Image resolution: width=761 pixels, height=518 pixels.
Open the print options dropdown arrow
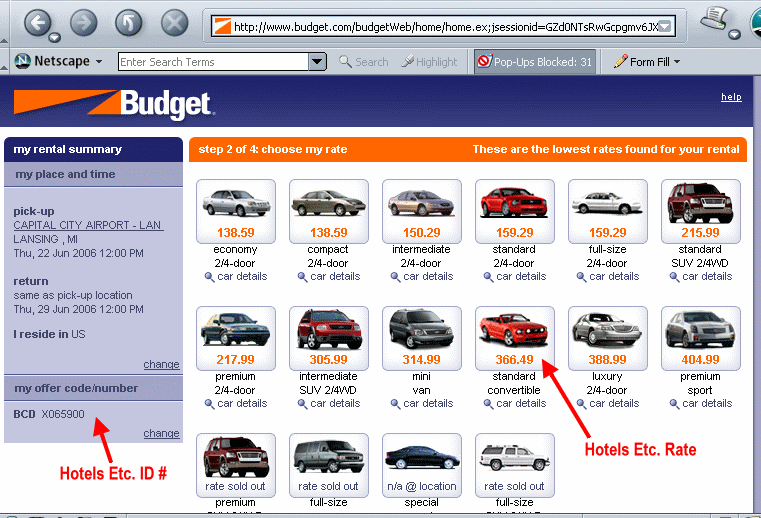point(735,34)
